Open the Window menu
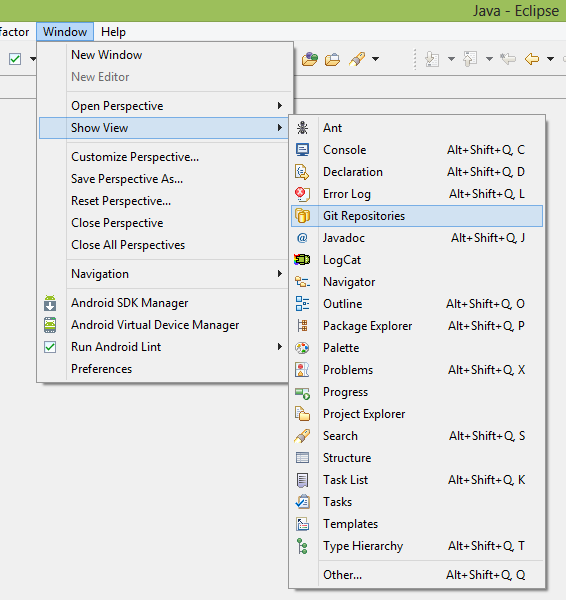The image size is (566, 600). [x=65, y=32]
